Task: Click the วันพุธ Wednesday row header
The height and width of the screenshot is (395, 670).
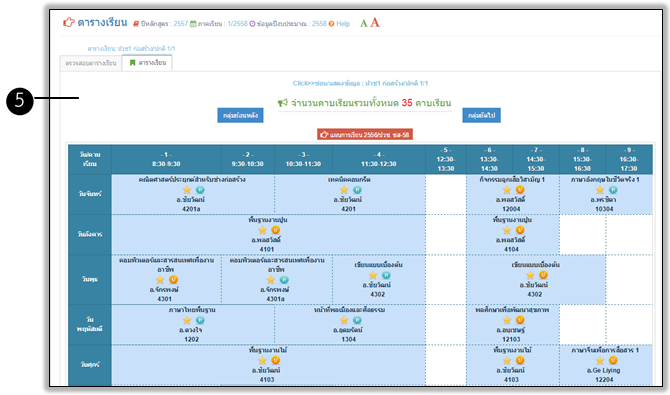Action: point(90,280)
